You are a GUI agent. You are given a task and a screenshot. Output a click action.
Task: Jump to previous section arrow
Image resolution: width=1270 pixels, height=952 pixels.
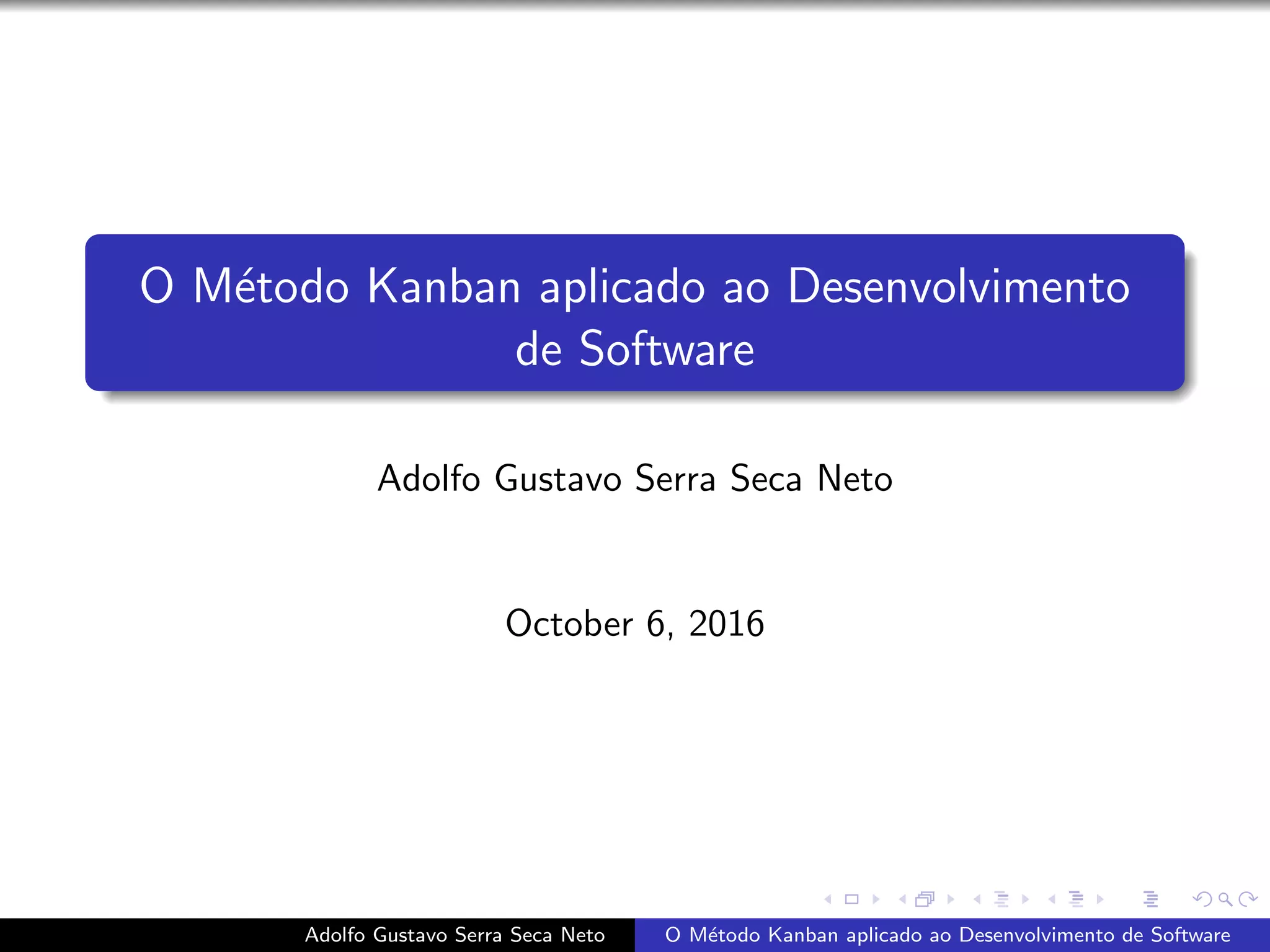(x=1052, y=899)
